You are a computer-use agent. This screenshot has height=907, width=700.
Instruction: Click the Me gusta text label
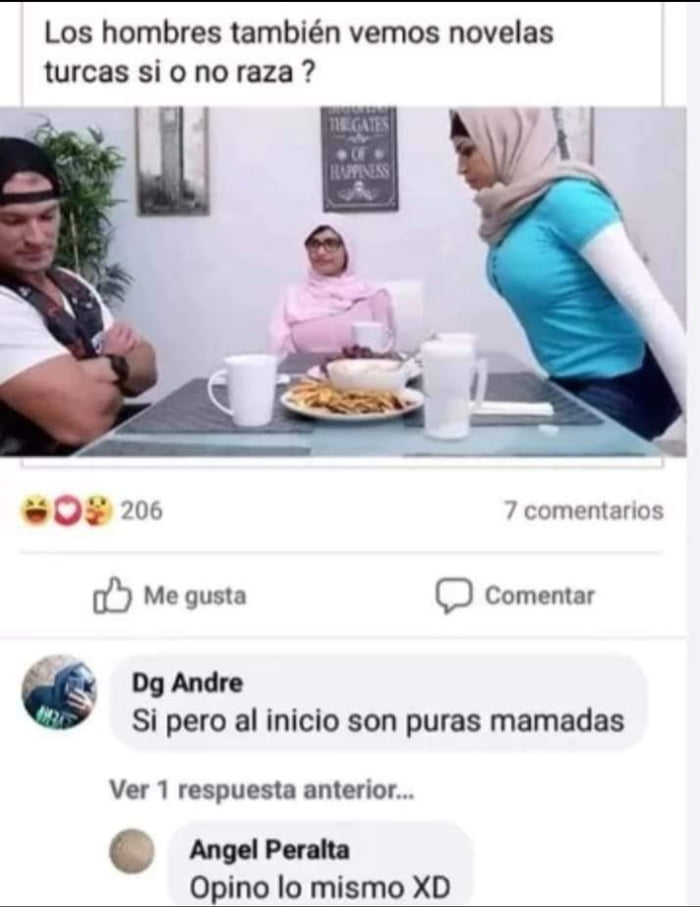pyautogui.click(x=195, y=596)
